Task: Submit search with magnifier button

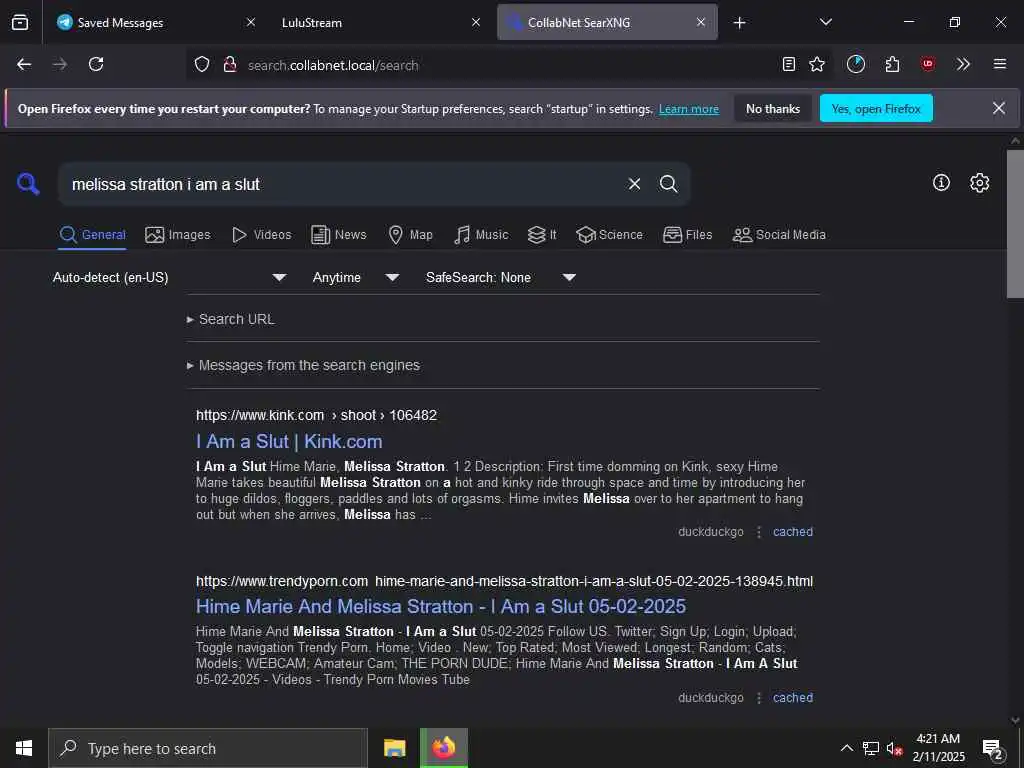Action: [669, 184]
